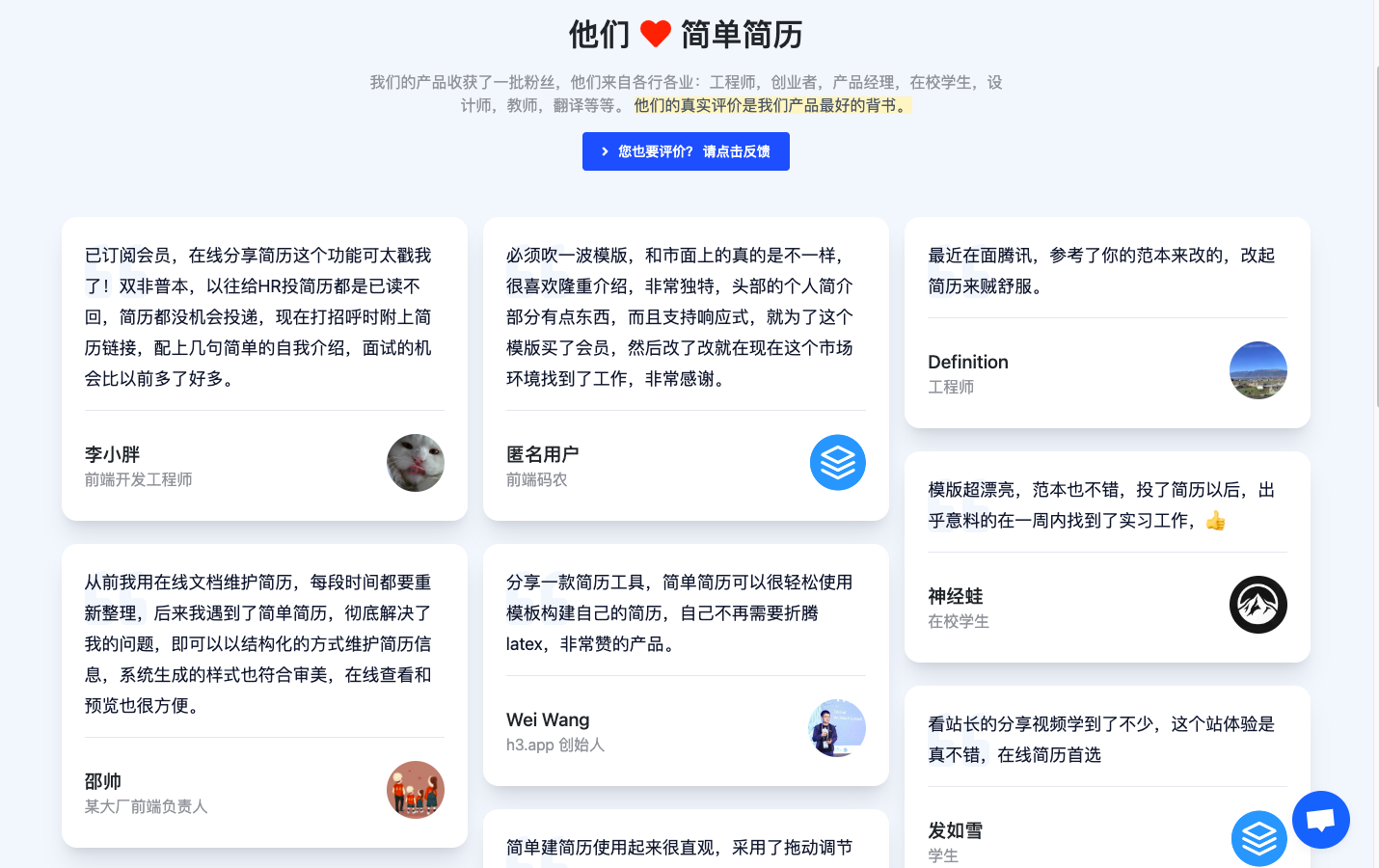1379x868 pixels.
Task: Click Wei Wang's profile photo
Action: (837, 728)
